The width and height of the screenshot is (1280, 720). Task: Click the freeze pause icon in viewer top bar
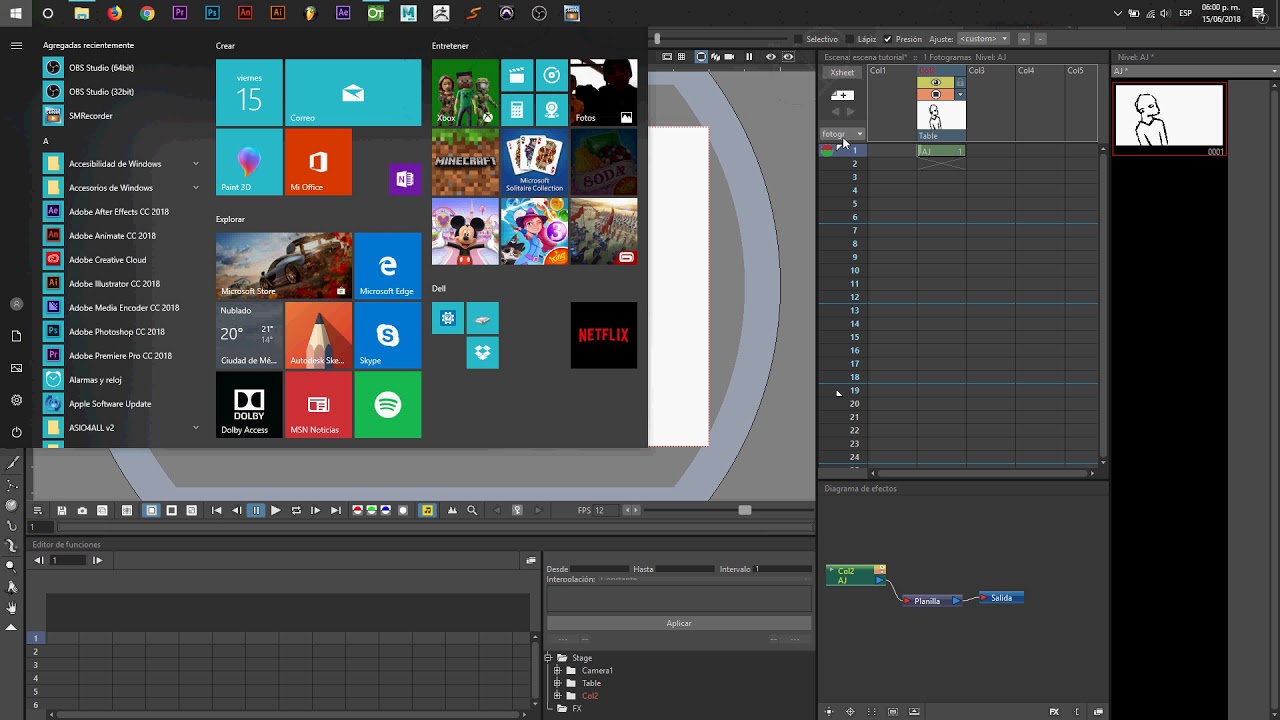click(748, 57)
